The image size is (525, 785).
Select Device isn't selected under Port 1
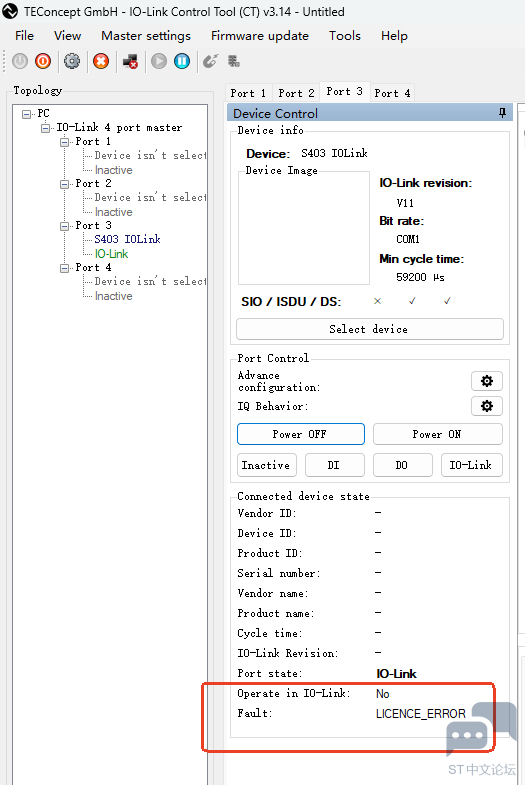click(150, 156)
